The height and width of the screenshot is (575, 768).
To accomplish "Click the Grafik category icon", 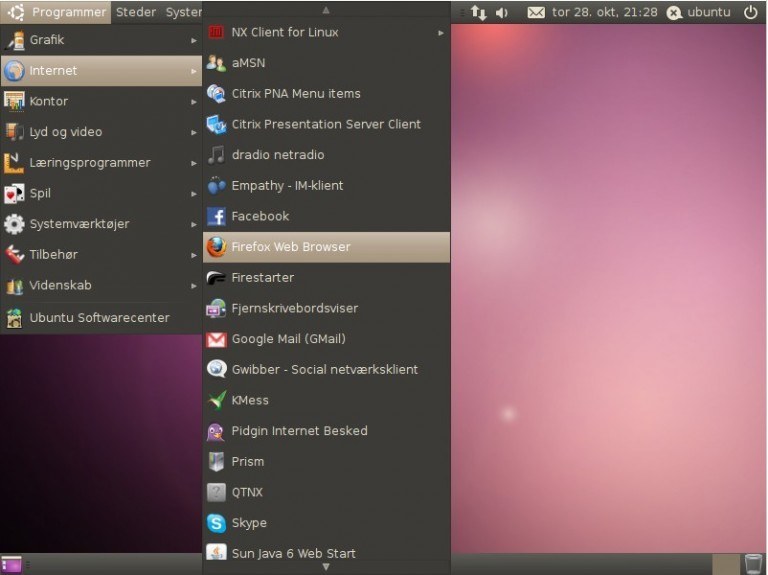I will pyautogui.click(x=14, y=40).
